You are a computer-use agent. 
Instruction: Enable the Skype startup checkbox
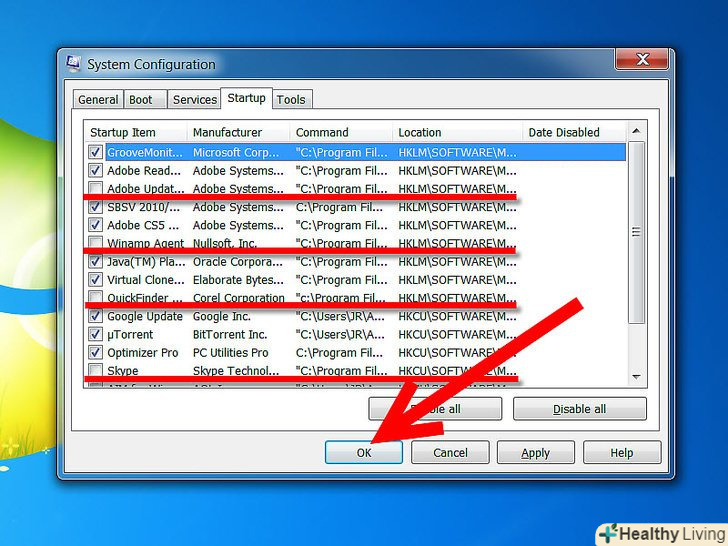tap(95, 370)
